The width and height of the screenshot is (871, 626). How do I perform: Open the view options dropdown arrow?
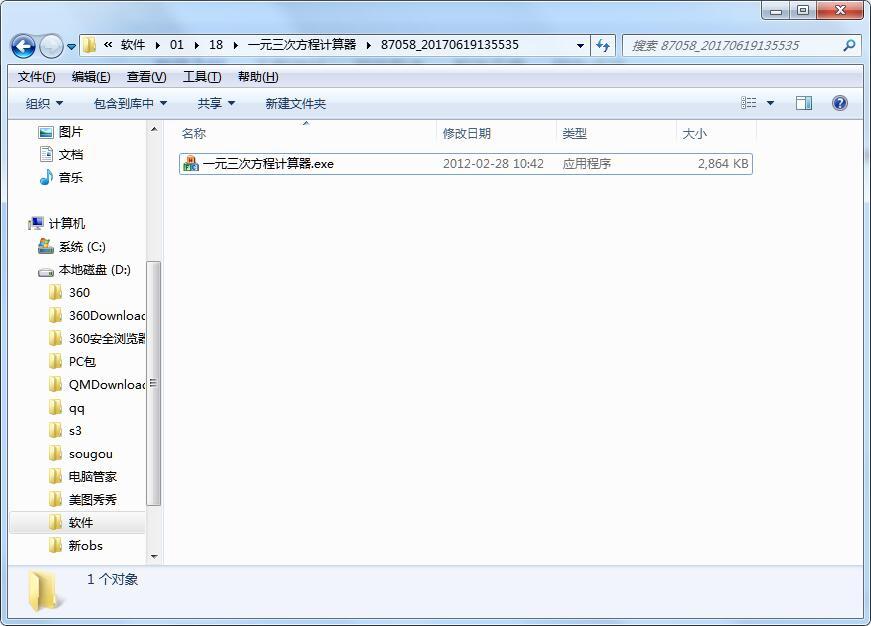click(x=770, y=103)
